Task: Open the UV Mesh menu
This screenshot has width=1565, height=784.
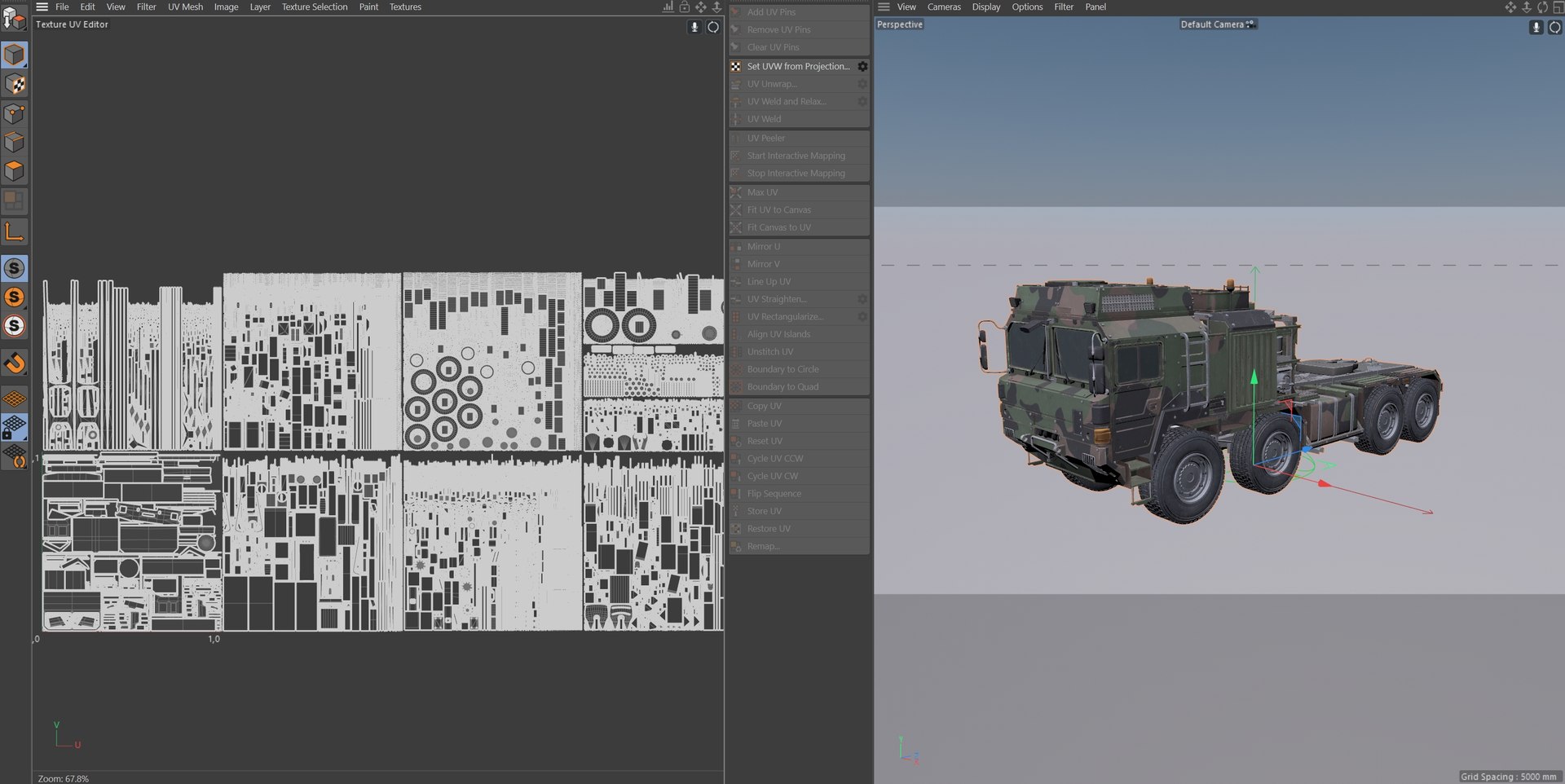Action: pyautogui.click(x=186, y=7)
